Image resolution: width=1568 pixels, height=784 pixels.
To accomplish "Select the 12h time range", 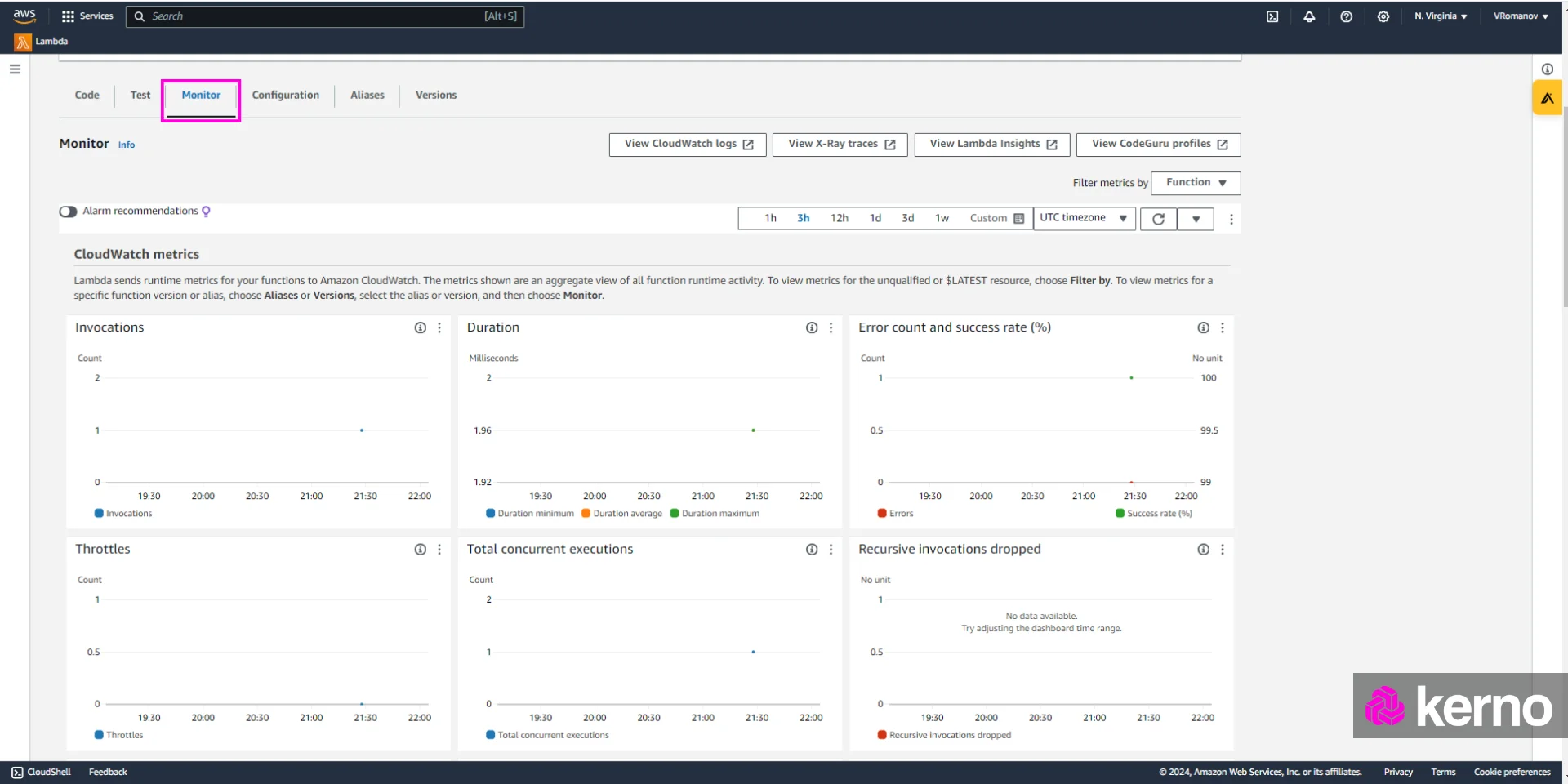I will (839, 219).
